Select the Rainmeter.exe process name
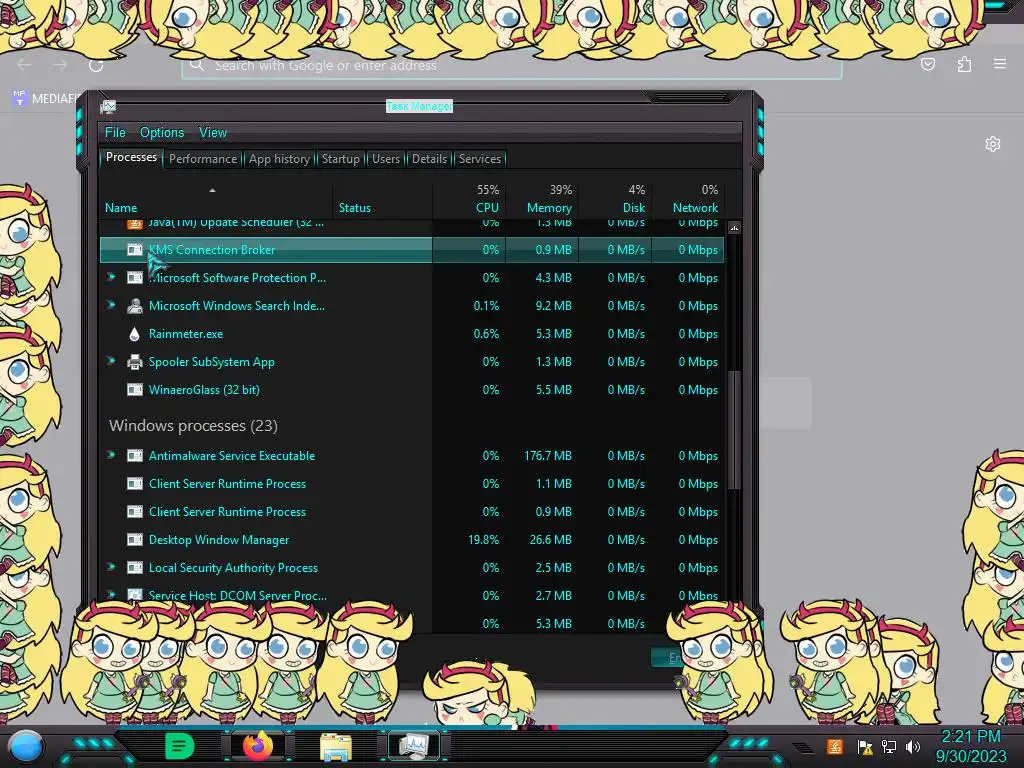1024x768 pixels. (185, 334)
